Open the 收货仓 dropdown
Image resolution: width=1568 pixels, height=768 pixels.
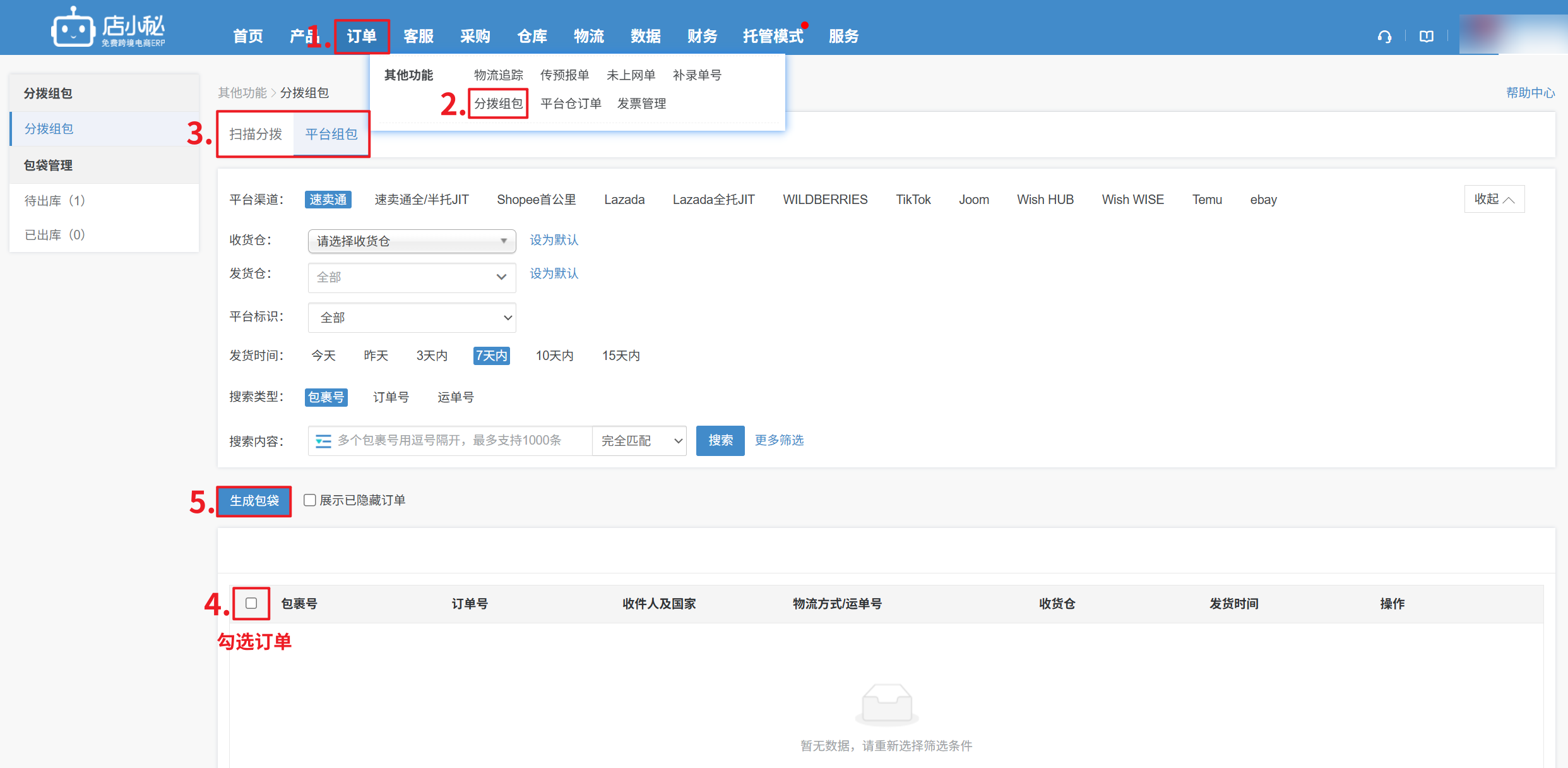point(412,241)
